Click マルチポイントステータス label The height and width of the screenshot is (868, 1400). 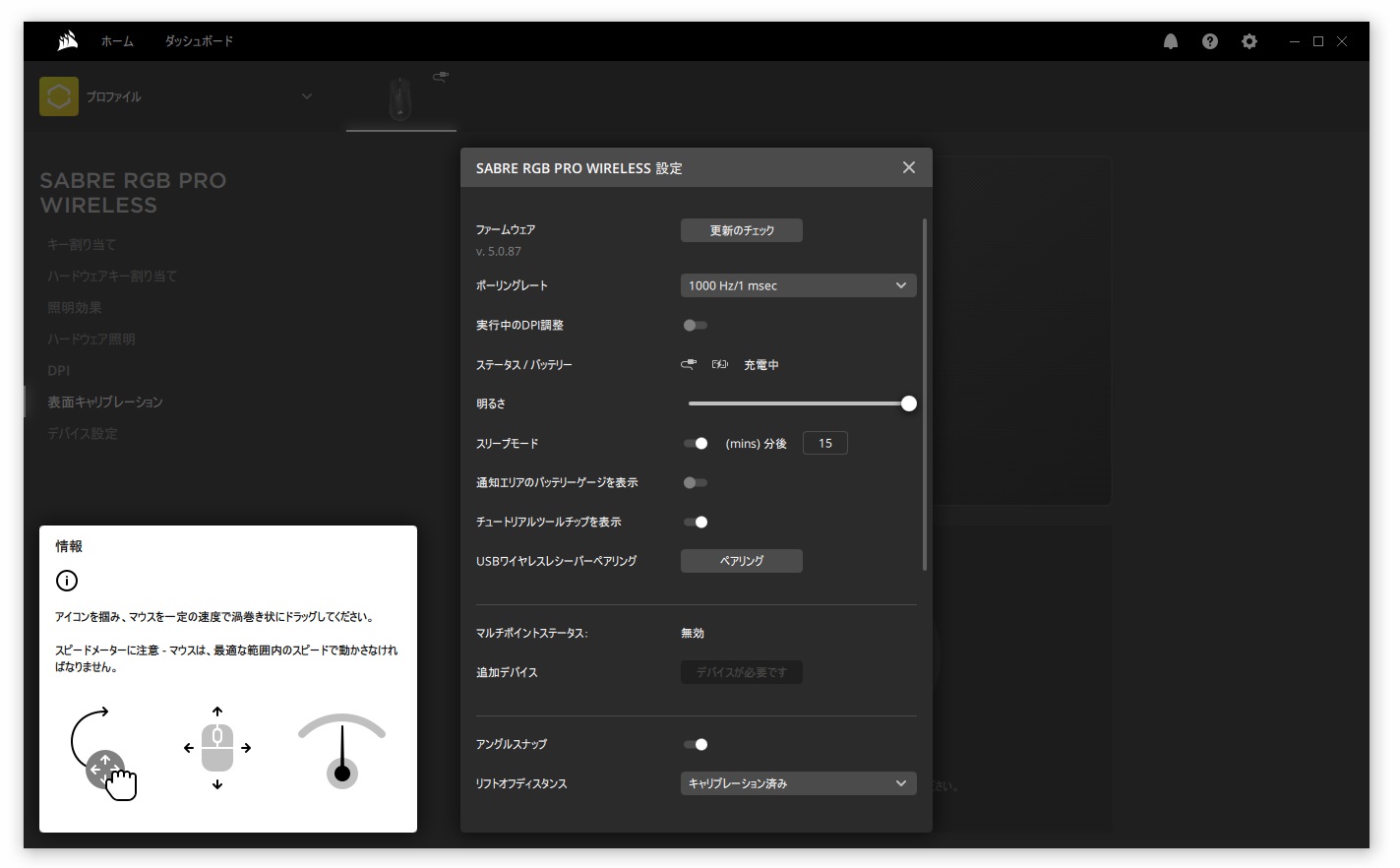click(x=532, y=633)
